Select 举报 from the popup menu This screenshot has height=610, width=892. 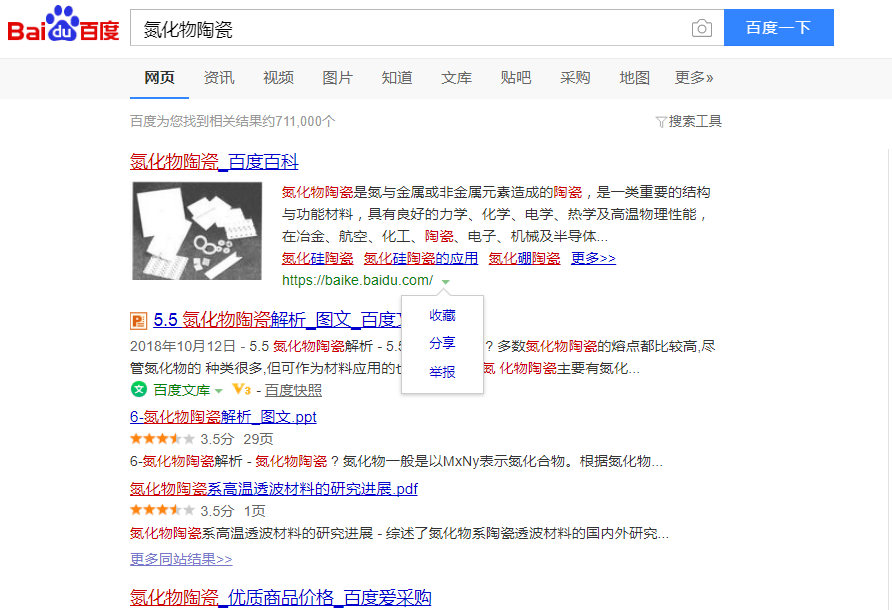point(442,372)
